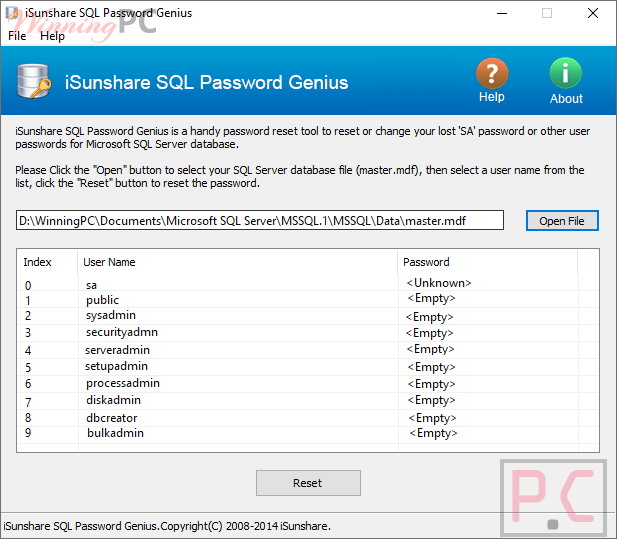Select the sysadmin user row
The height and width of the screenshot is (539, 617).
pyautogui.click(x=308, y=316)
